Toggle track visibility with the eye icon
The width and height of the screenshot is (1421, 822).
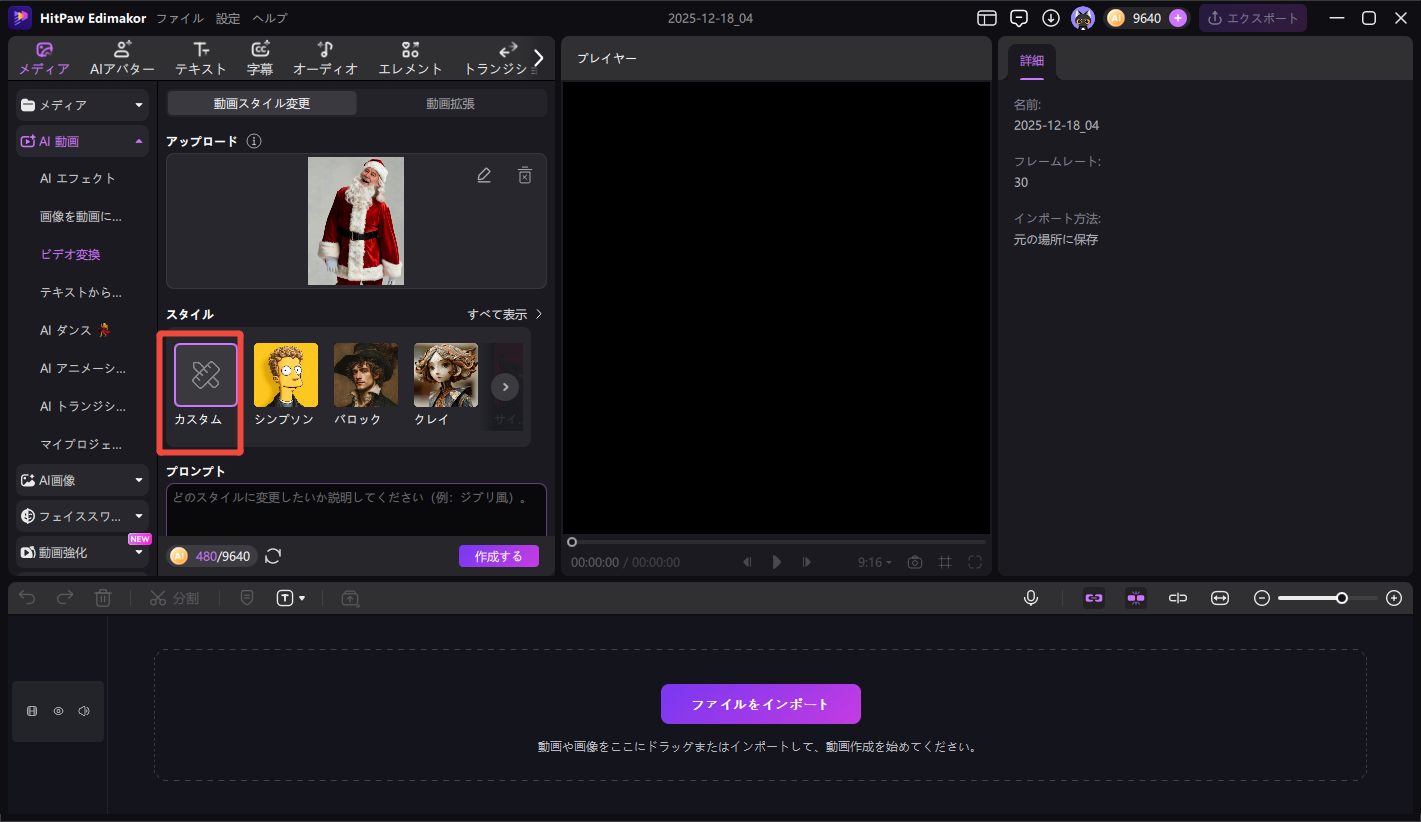coord(58,711)
